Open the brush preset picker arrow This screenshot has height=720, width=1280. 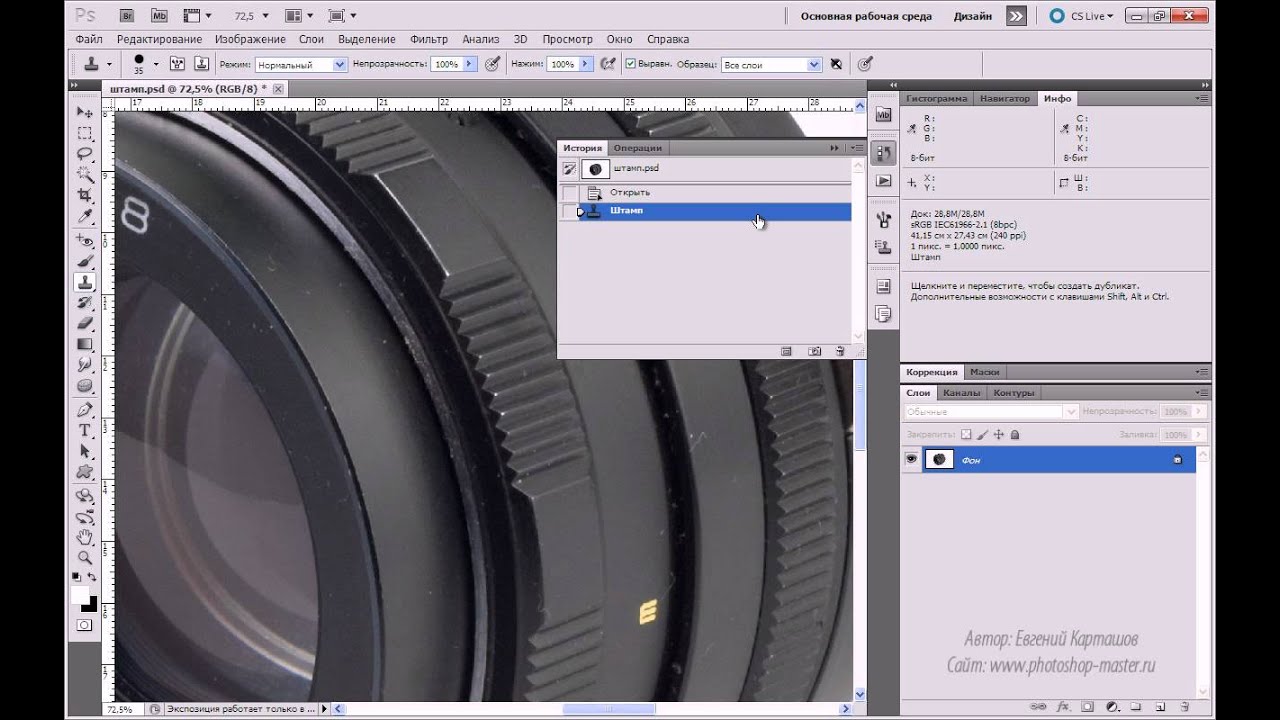[x=155, y=64]
